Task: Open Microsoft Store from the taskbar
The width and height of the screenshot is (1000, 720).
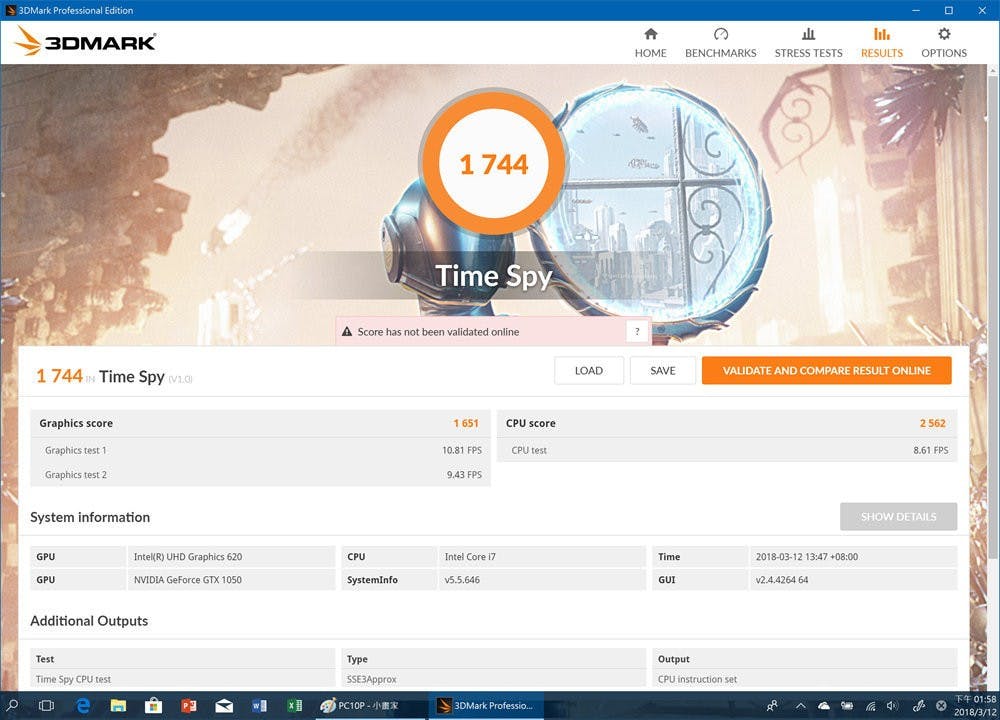Action: [x=153, y=705]
